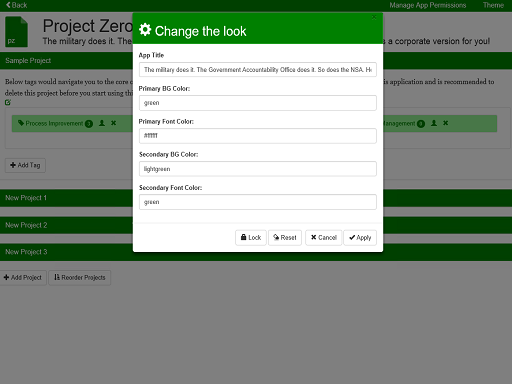Click count badge on Management tag
This screenshot has width=512, height=384.
[x=421, y=124]
